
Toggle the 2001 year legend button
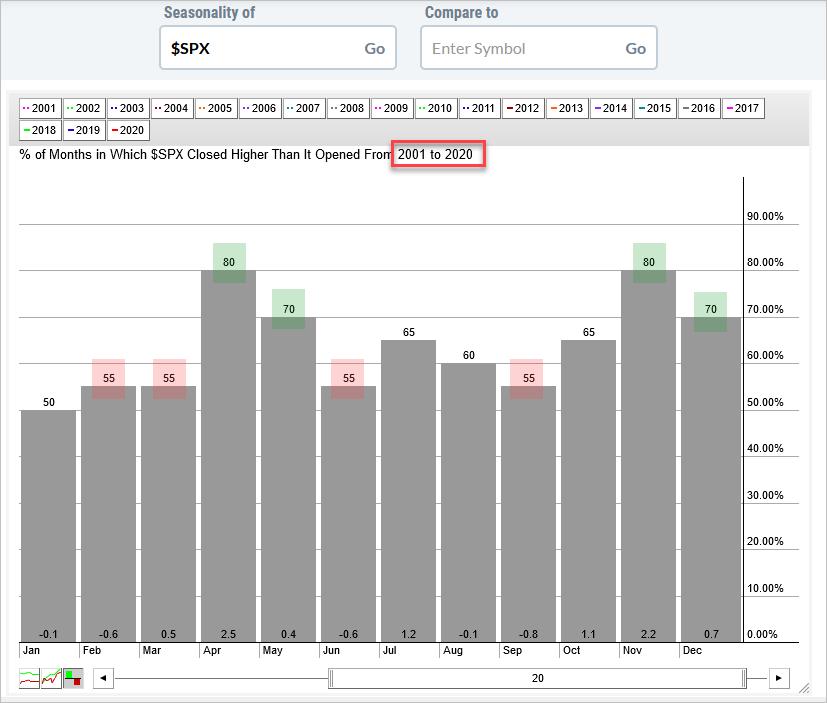pyautogui.click(x=40, y=108)
